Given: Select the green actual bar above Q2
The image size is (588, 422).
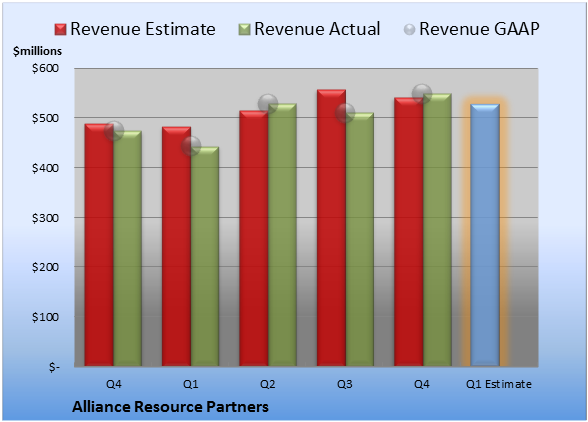Looking at the screenshot, I should coord(282,235).
